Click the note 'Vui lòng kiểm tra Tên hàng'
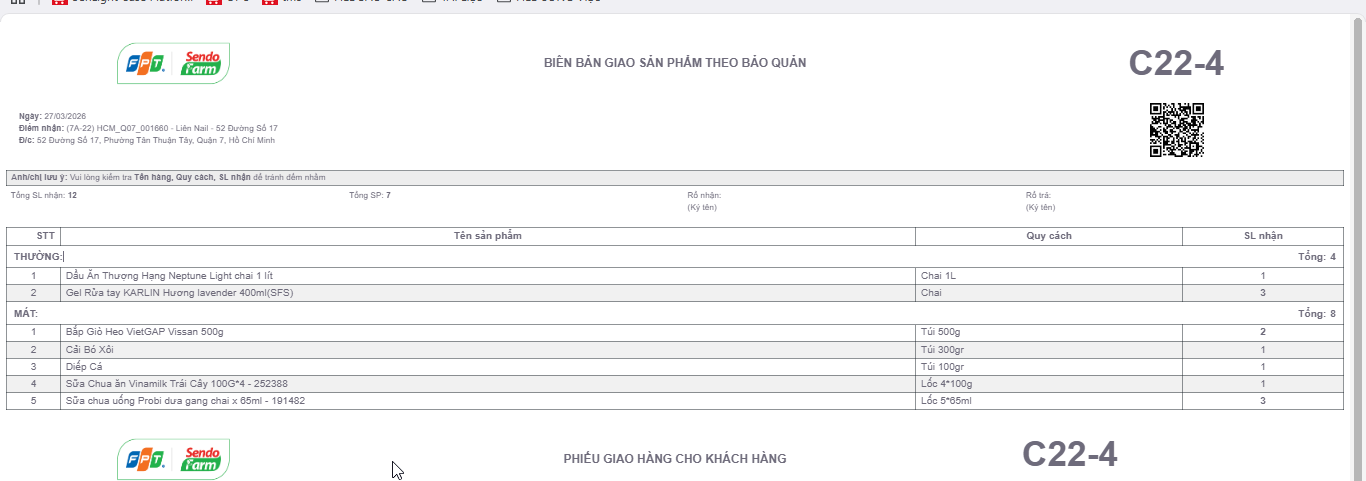1366x481 pixels. (168, 177)
